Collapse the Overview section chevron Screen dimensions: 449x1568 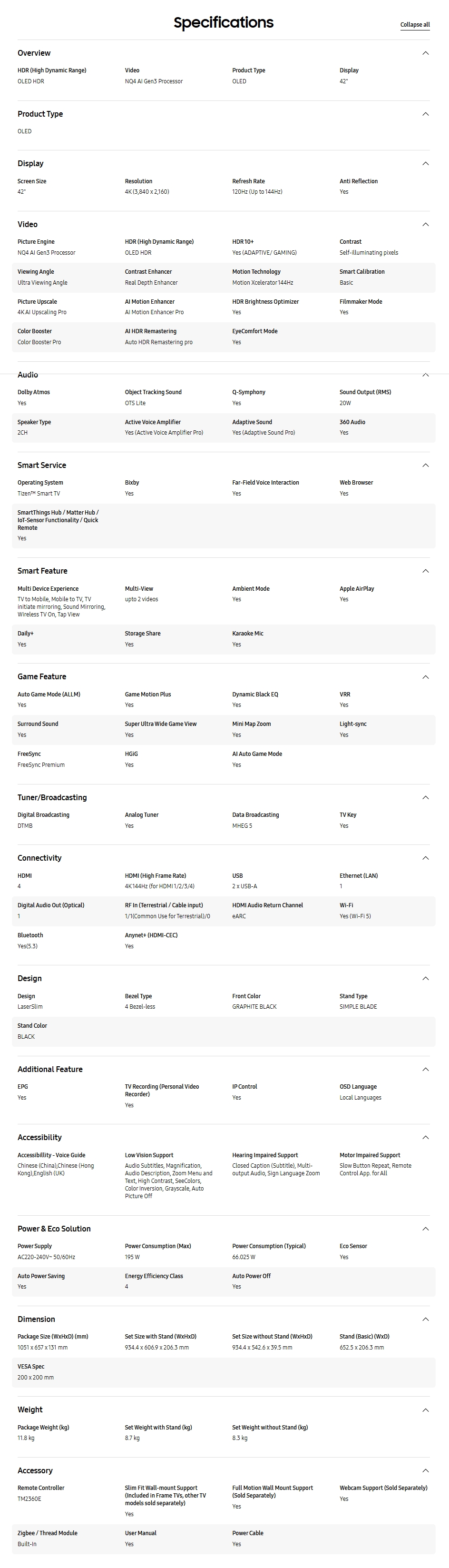coord(425,53)
